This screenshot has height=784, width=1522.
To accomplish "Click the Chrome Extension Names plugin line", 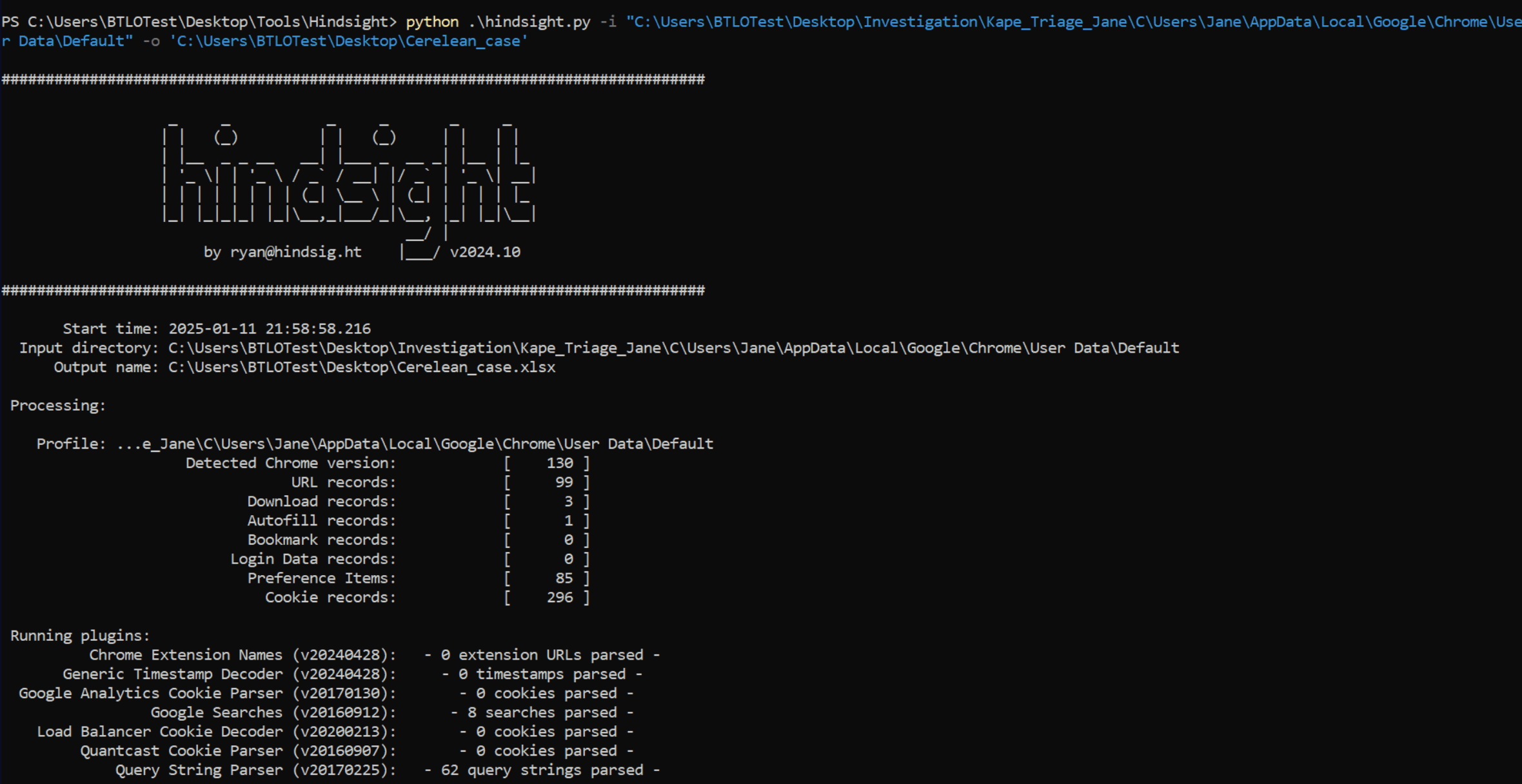I will point(242,655).
